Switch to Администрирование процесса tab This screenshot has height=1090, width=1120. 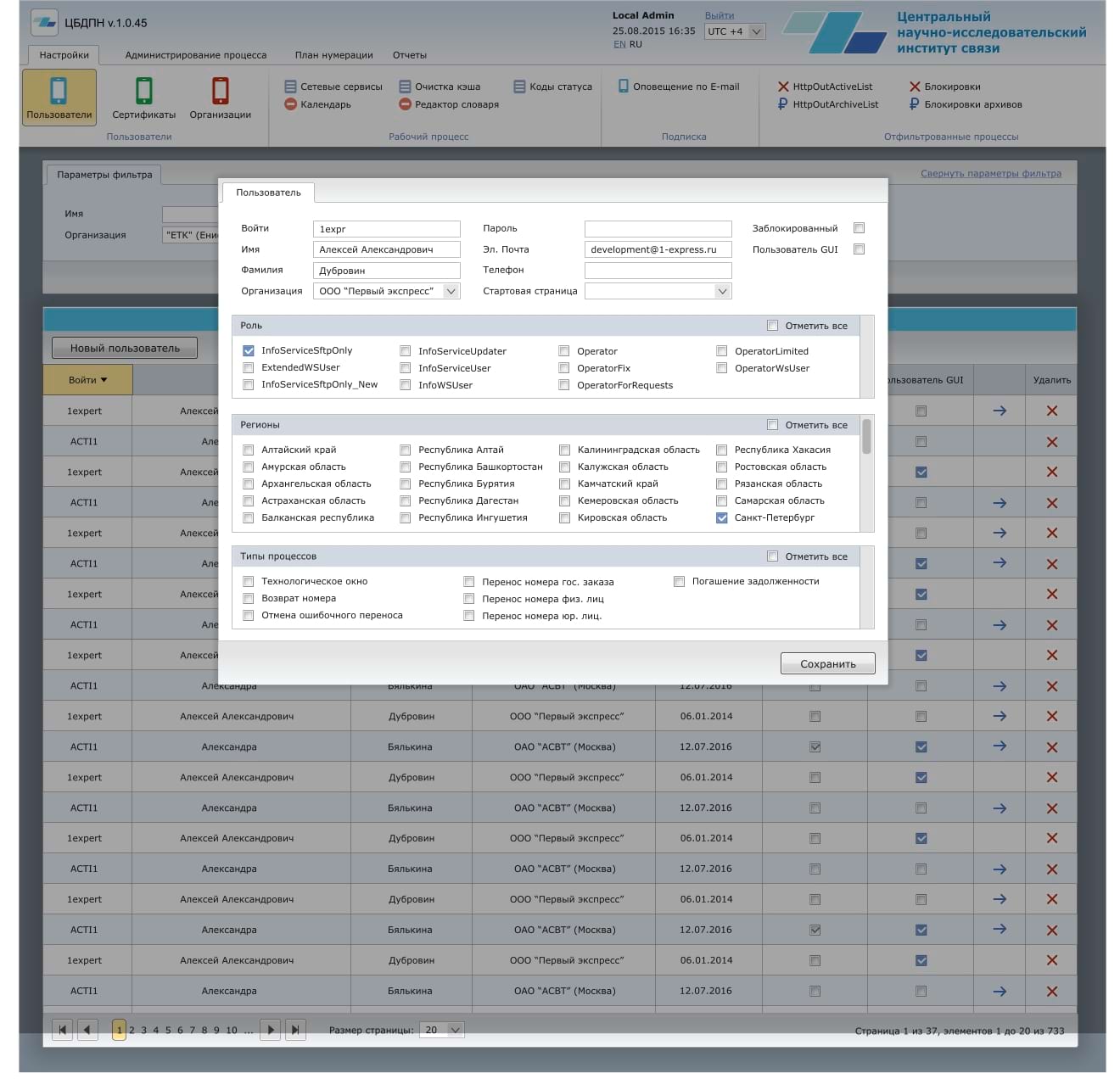click(x=195, y=55)
